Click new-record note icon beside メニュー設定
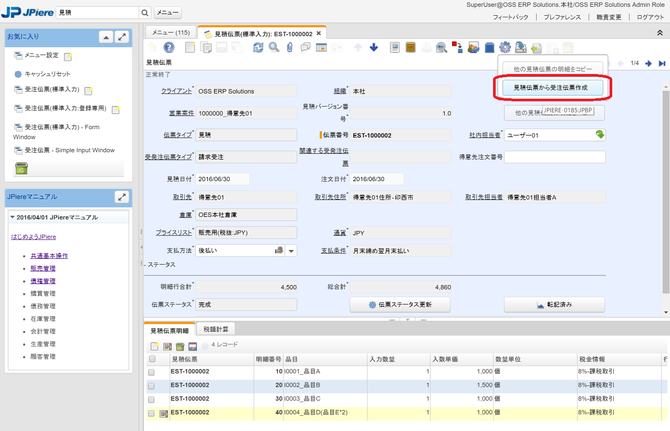 click(68, 56)
